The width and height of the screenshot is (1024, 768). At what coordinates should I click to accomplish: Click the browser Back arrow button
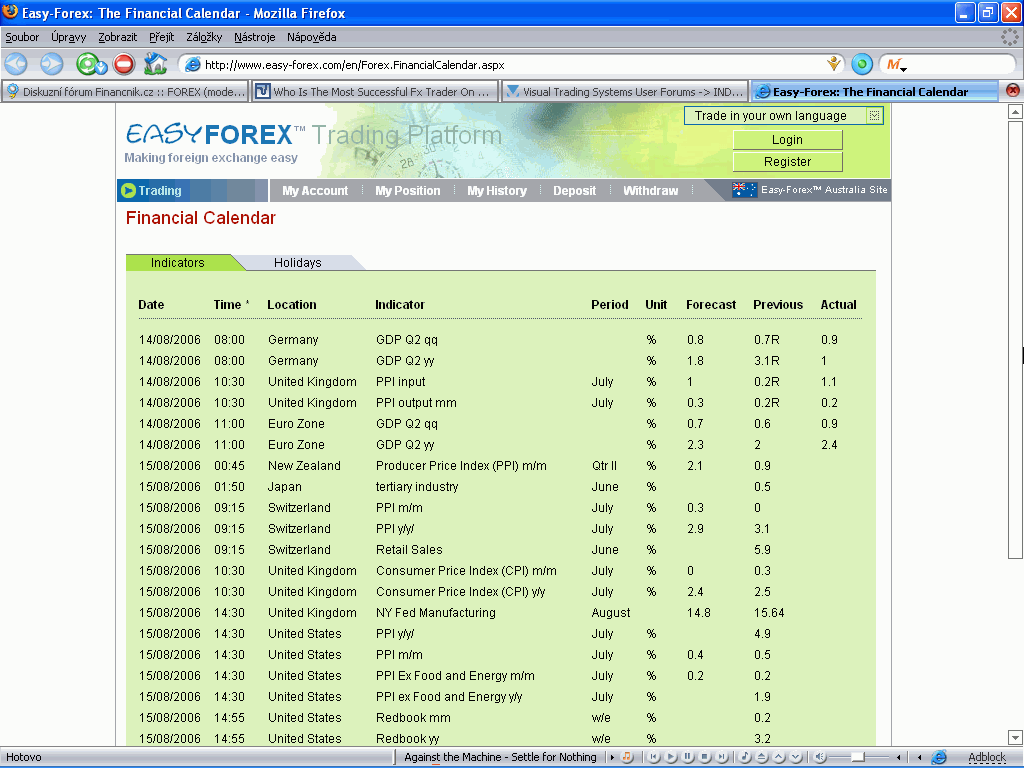point(19,64)
